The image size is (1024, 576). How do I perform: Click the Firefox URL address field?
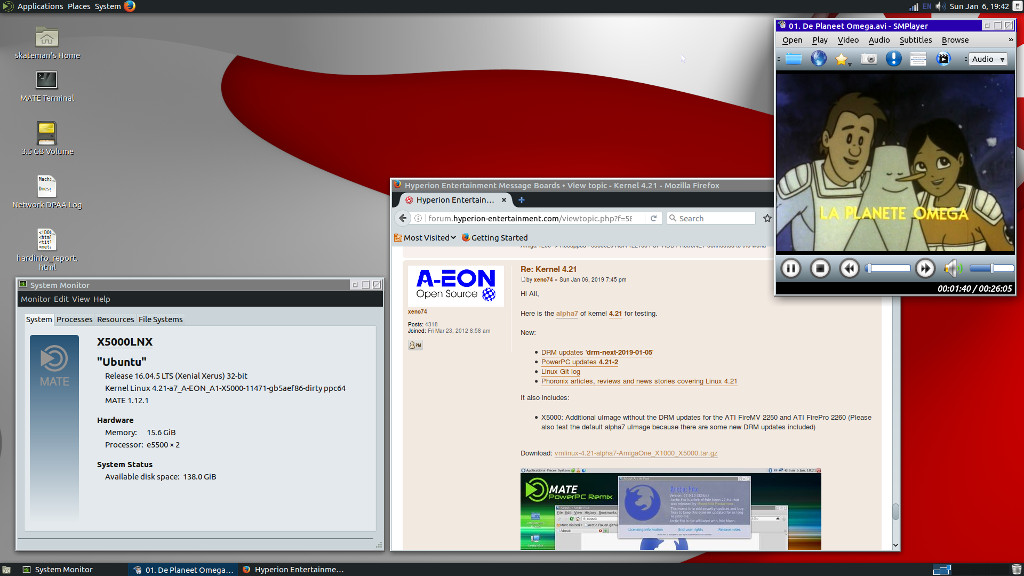tap(536, 218)
